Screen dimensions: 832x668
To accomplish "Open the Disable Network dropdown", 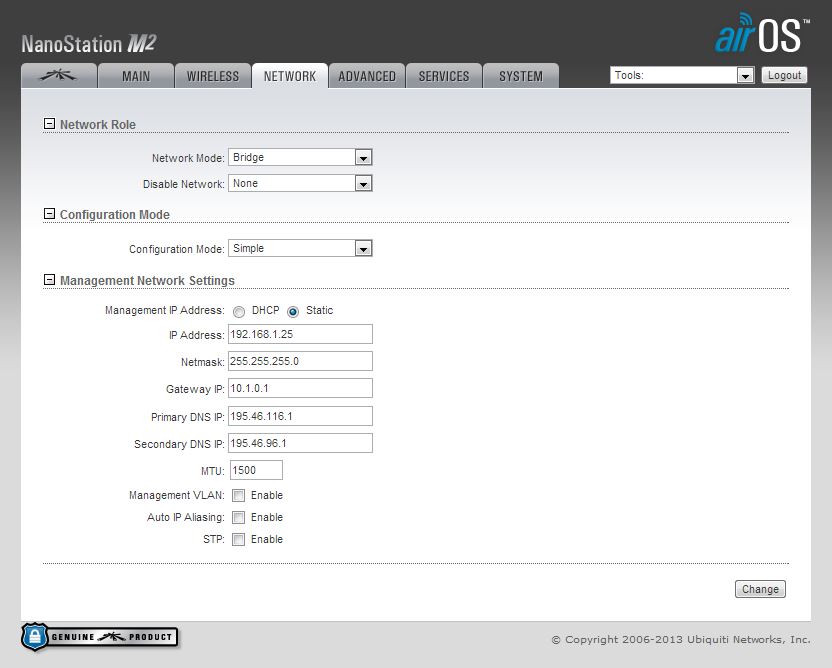I will tap(300, 183).
